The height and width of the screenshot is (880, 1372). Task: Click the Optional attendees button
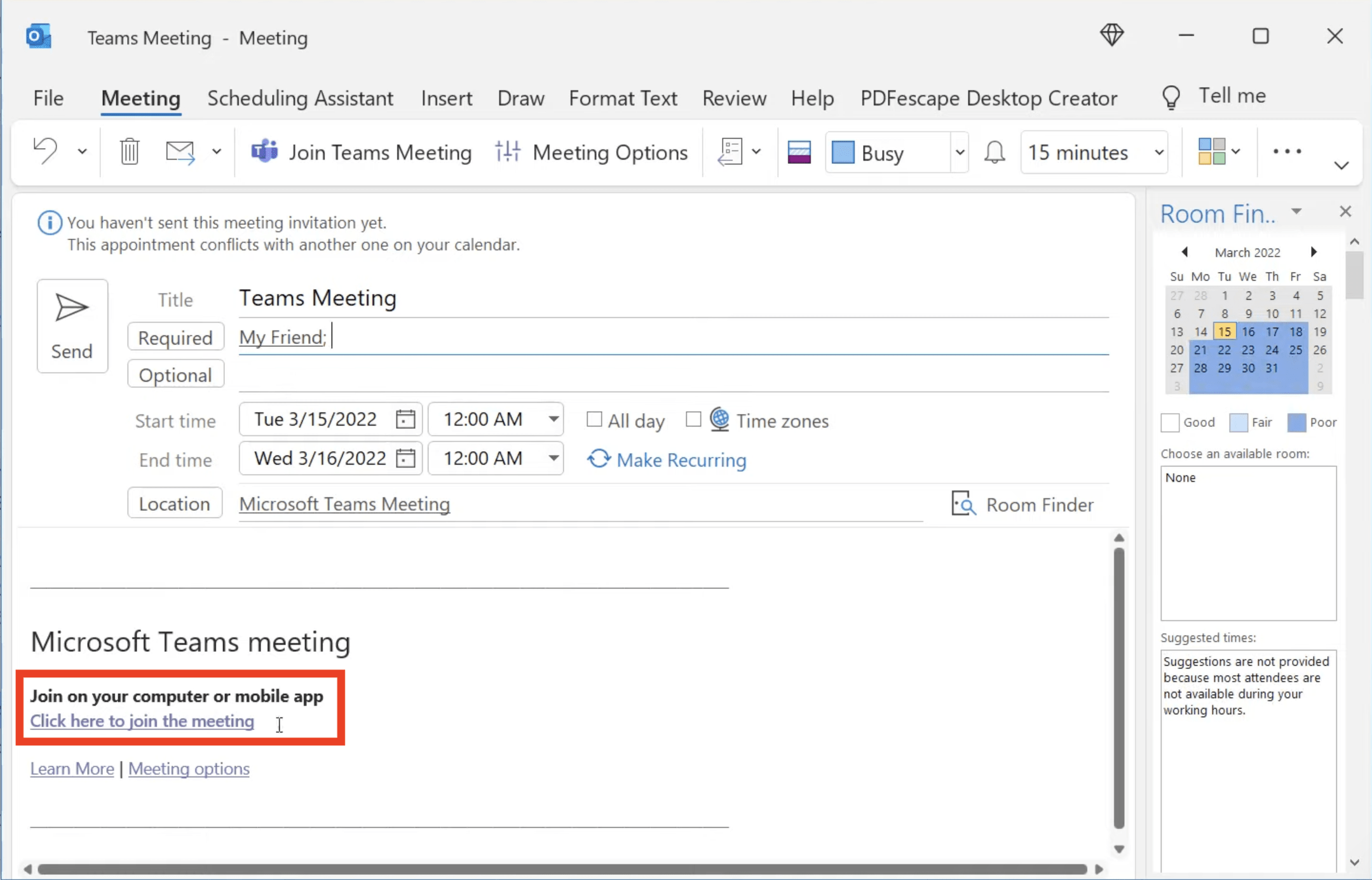(x=175, y=375)
